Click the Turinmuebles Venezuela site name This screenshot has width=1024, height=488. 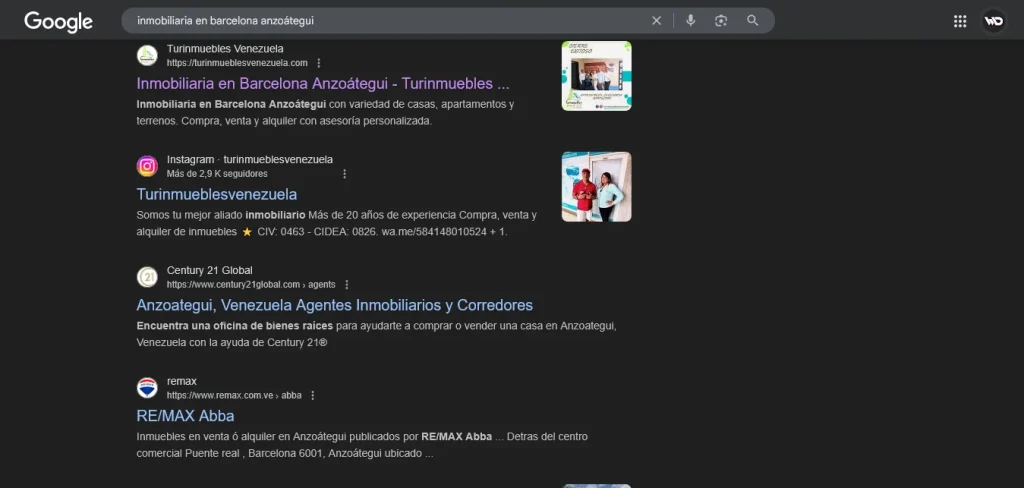pos(225,49)
